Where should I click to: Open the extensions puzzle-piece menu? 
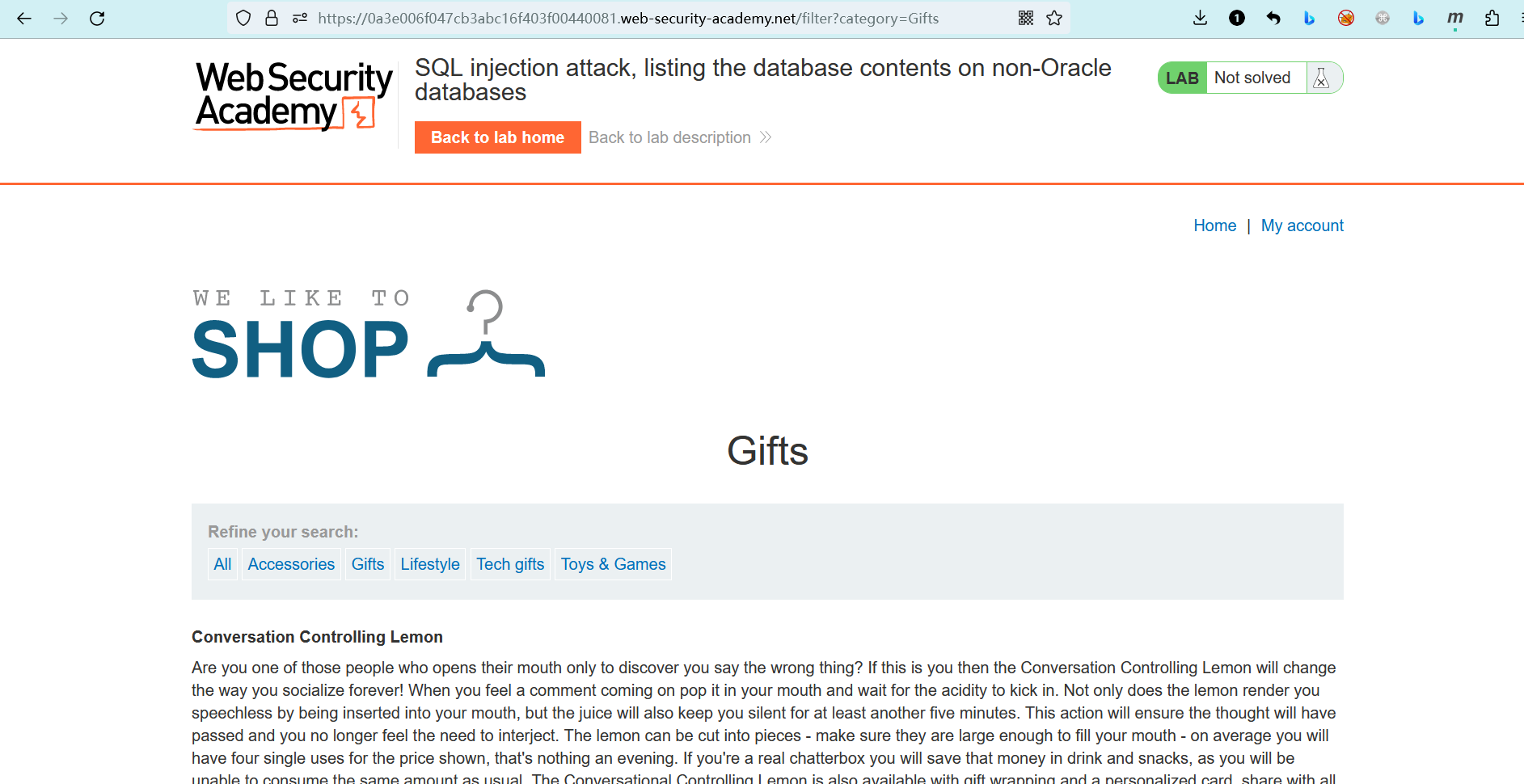(x=1492, y=19)
